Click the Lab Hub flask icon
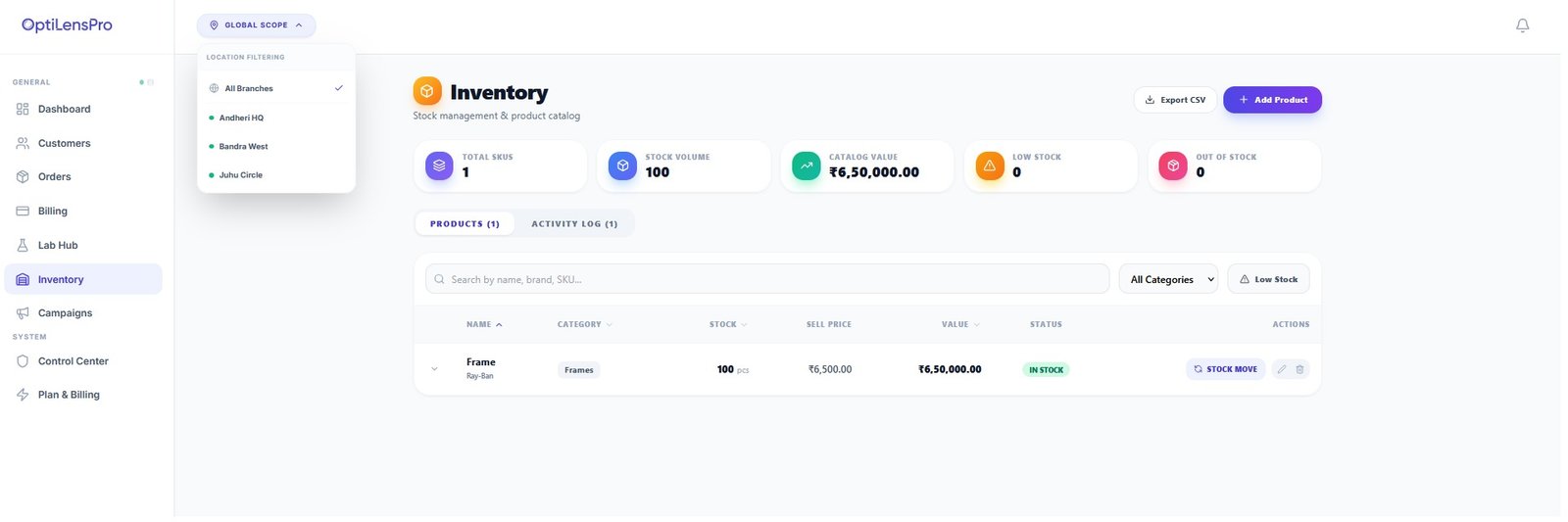Screen dimensions: 1568x522 pyautogui.click(x=23, y=245)
